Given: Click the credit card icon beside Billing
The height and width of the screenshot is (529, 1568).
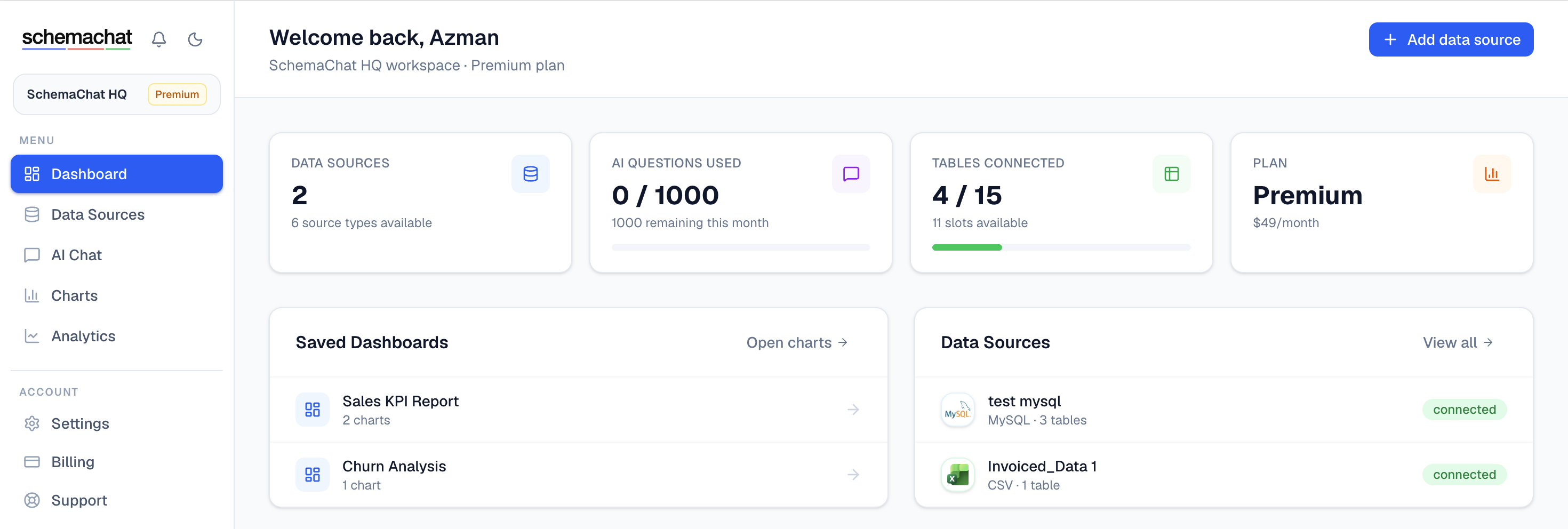Looking at the screenshot, I should coord(31,462).
